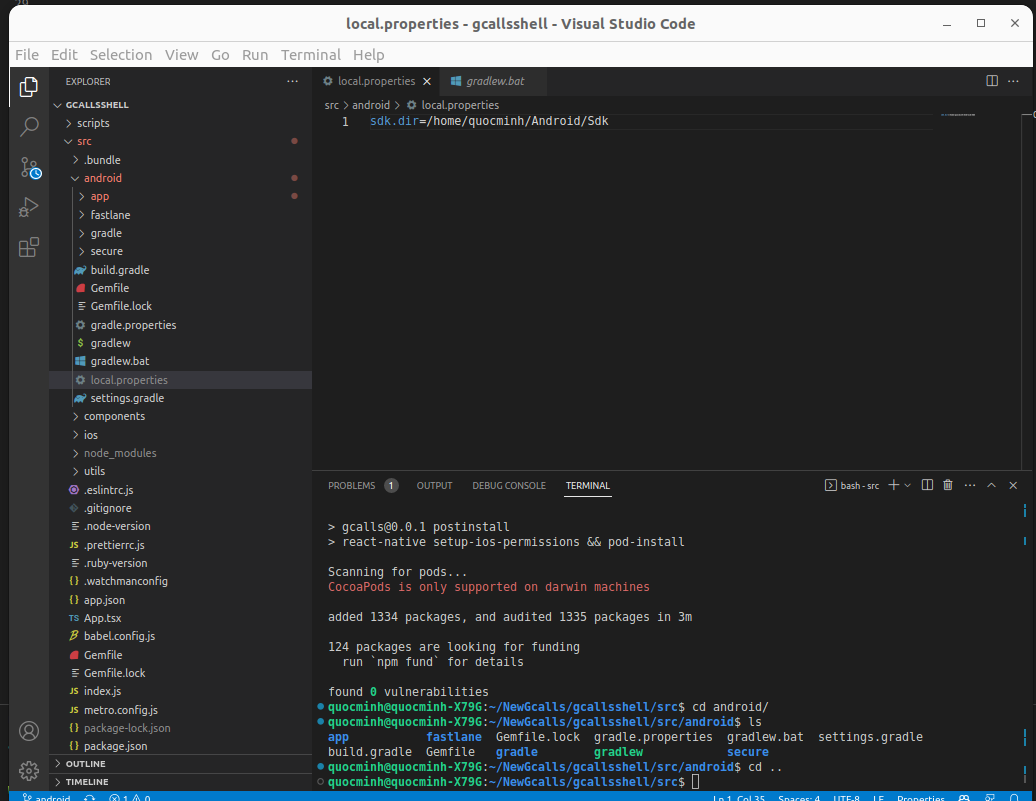Expand the OUTLINE section
Screen dimensions: 1036x801
pyautogui.click(x=85, y=764)
